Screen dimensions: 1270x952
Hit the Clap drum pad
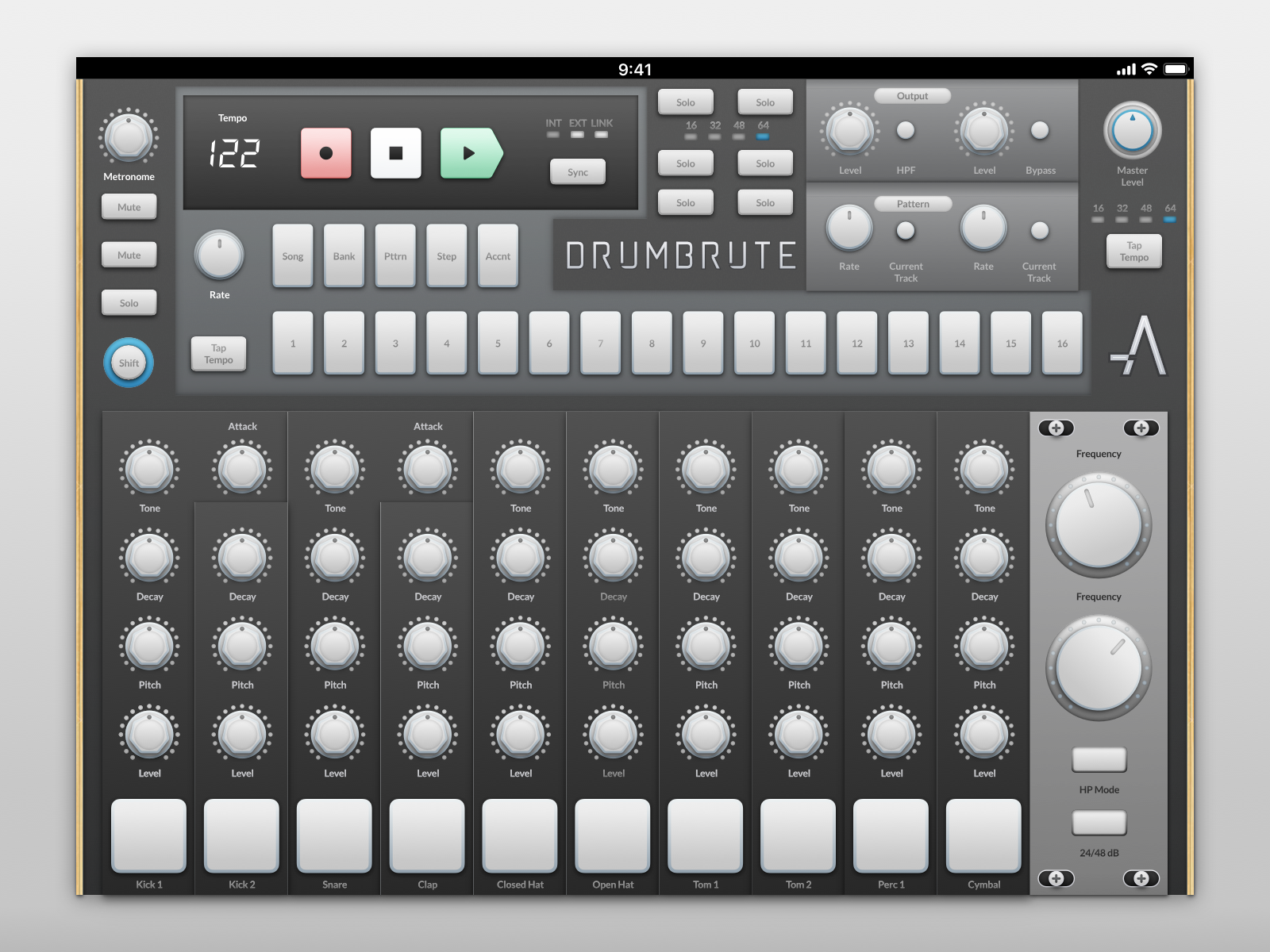pos(428,835)
